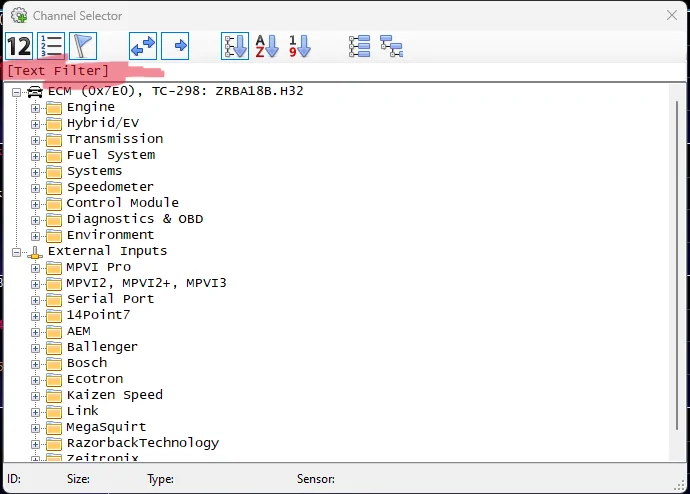Click the folder icon beside Link

[54, 412]
